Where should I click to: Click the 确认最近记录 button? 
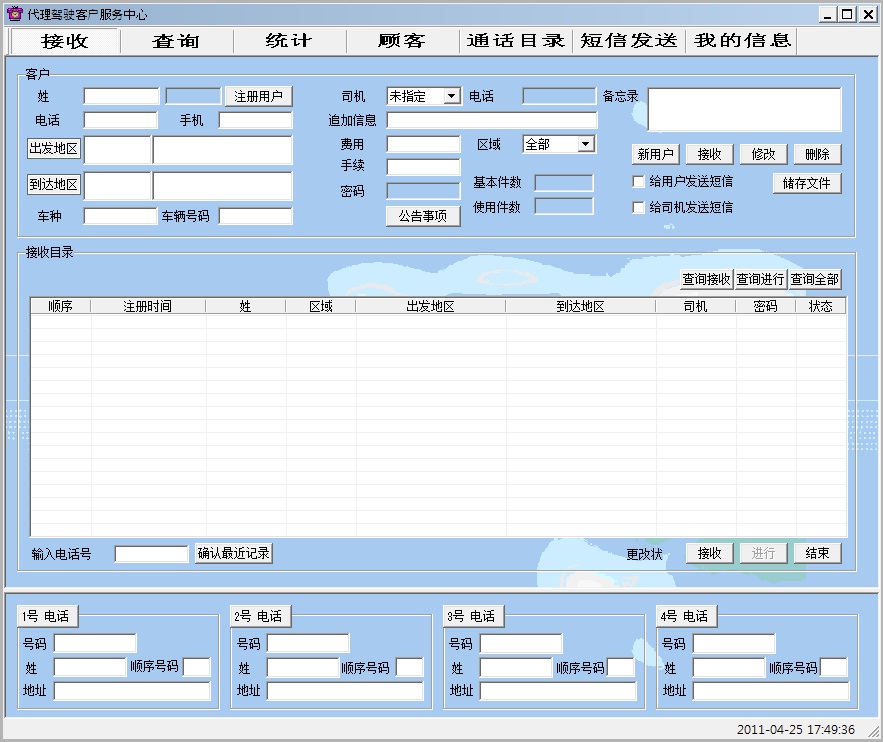[x=234, y=553]
